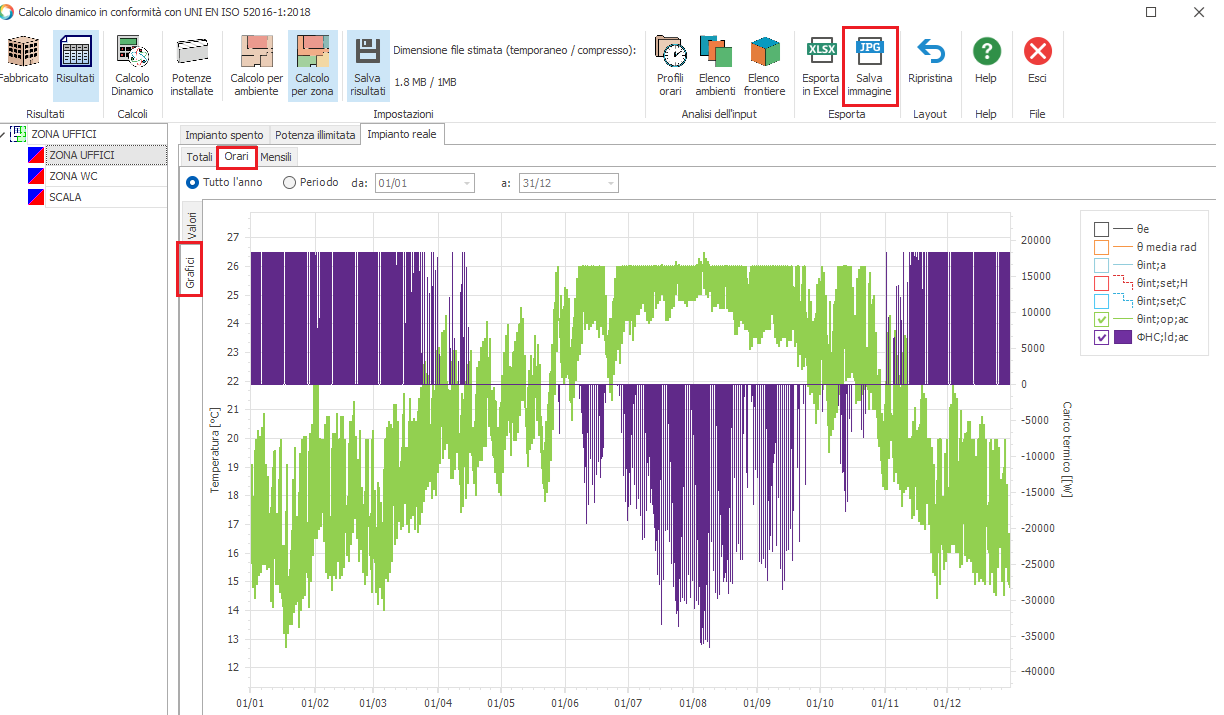Image resolution: width=1224 pixels, height=715 pixels.
Task: Collapse the ZONA UFFICI root tree node
Action: (3, 134)
